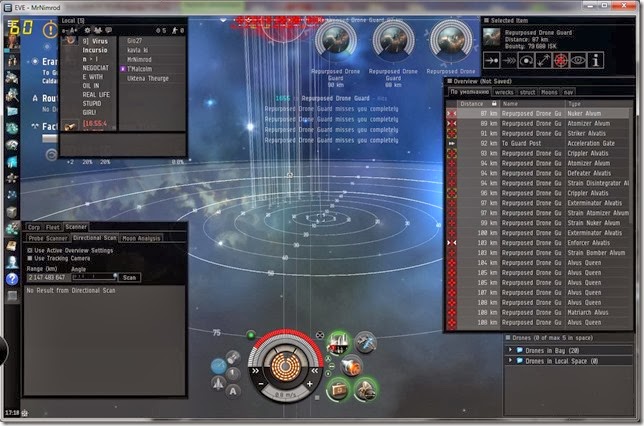Click the Autopilot 'A' button
The image size is (644, 426).
[x=233, y=391]
